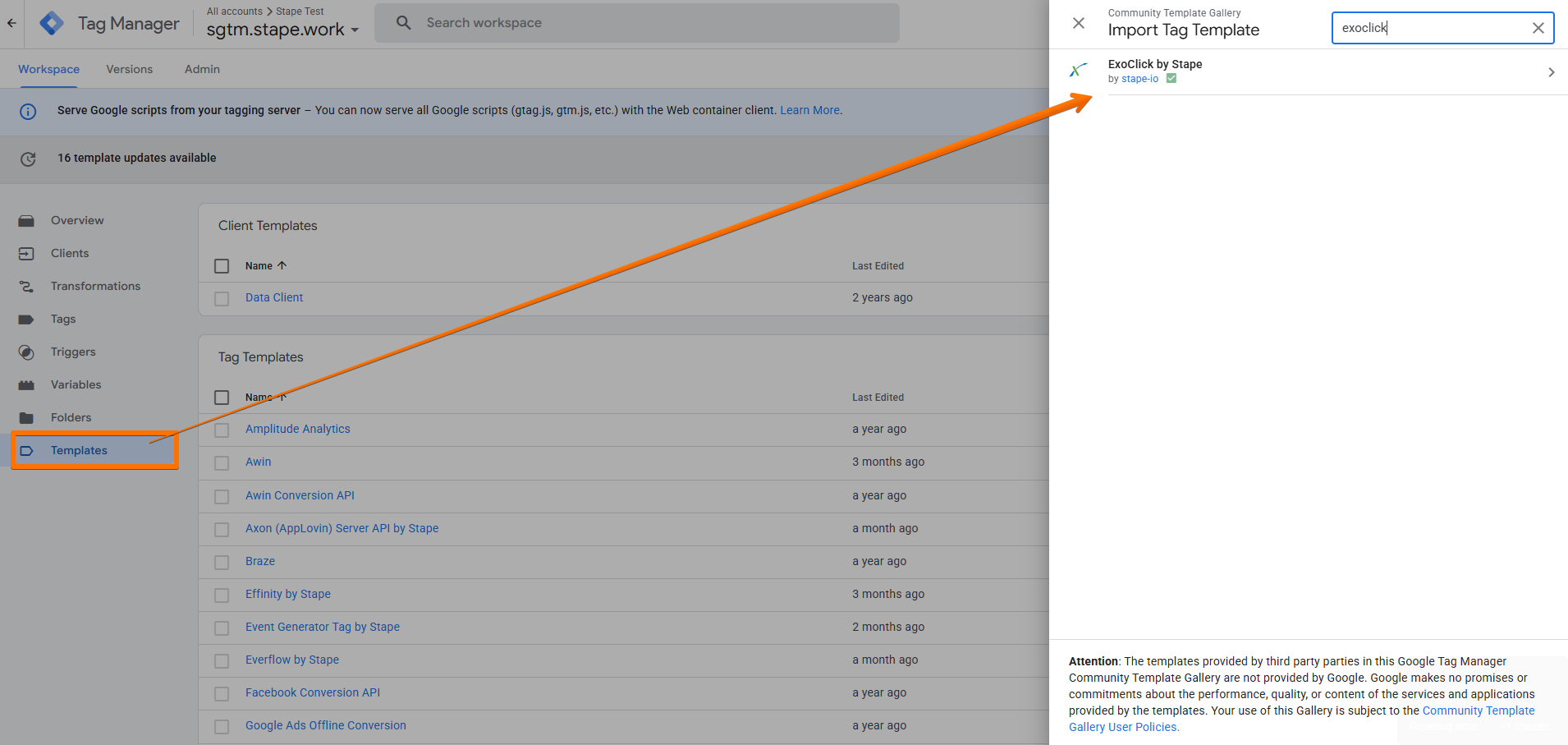Check the Axon (AppLovin) checkbox

tap(222, 530)
